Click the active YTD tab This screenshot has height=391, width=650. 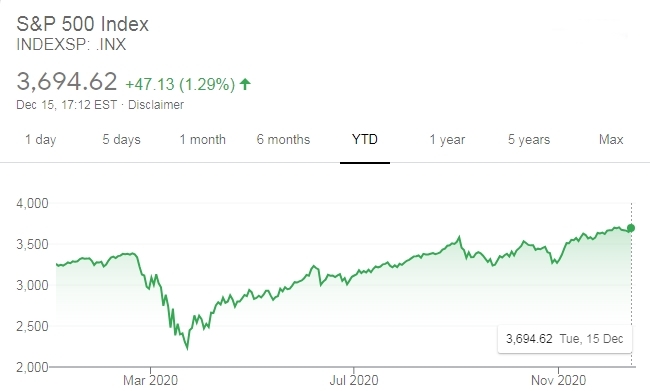(365, 139)
